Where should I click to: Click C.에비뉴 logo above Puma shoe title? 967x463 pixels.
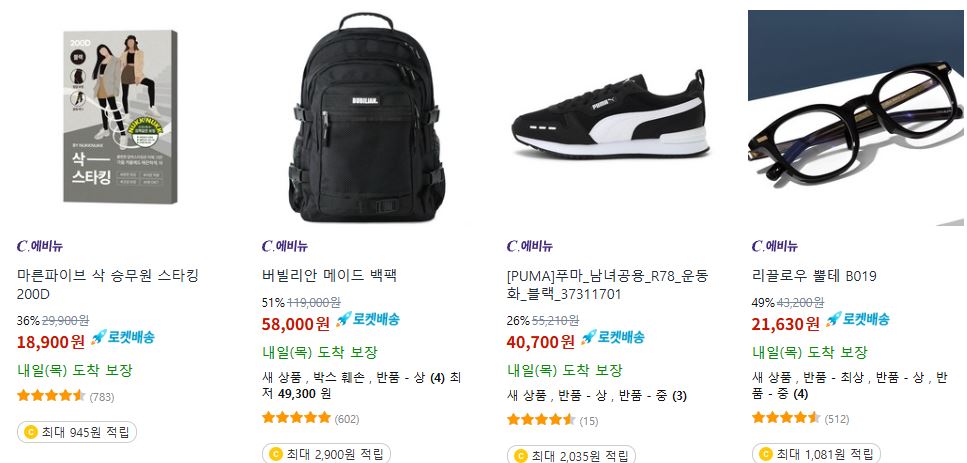[530, 247]
